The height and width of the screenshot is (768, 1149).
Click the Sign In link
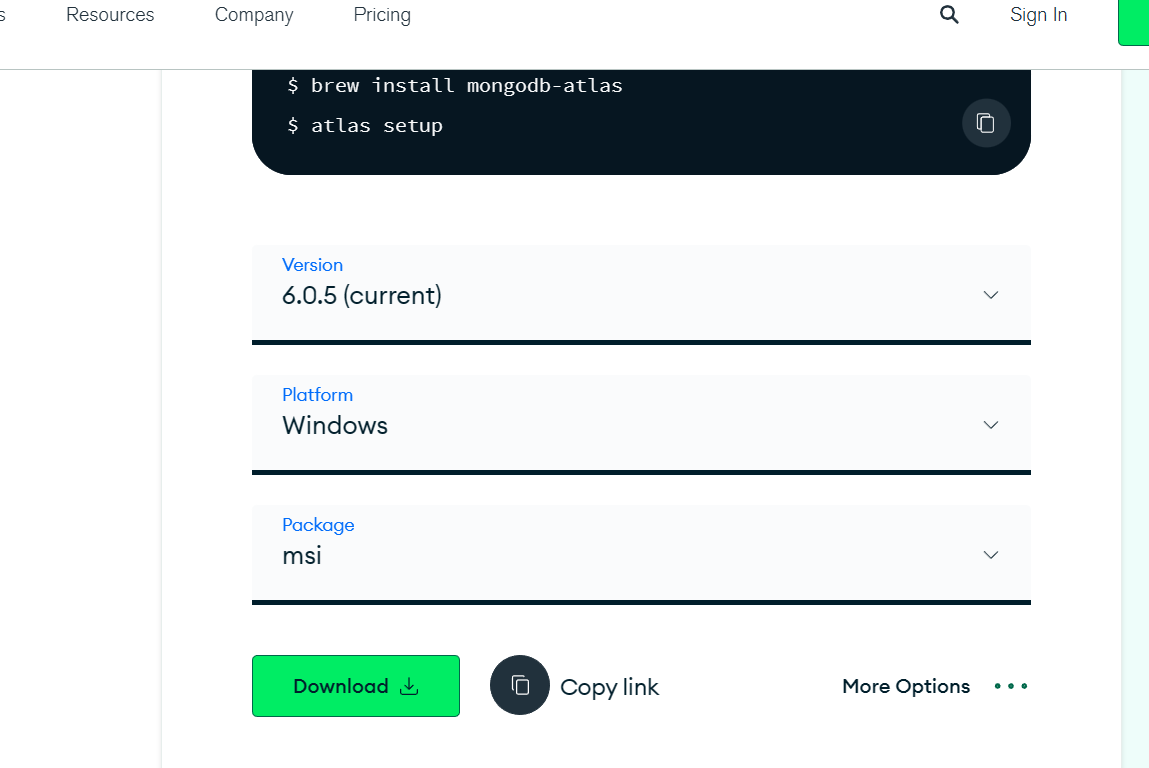[1038, 14]
